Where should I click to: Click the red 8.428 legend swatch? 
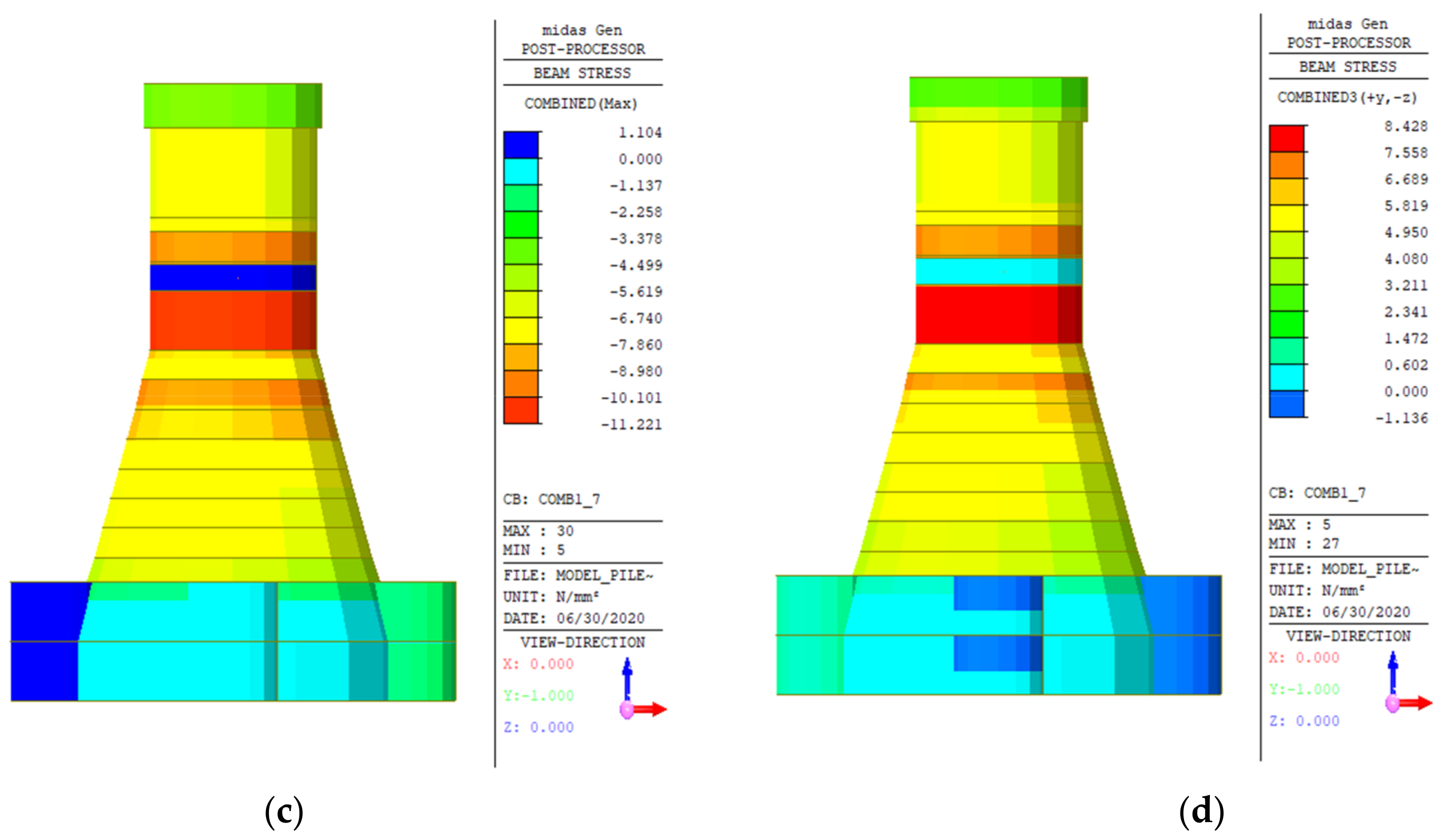click(x=1286, y=139)
